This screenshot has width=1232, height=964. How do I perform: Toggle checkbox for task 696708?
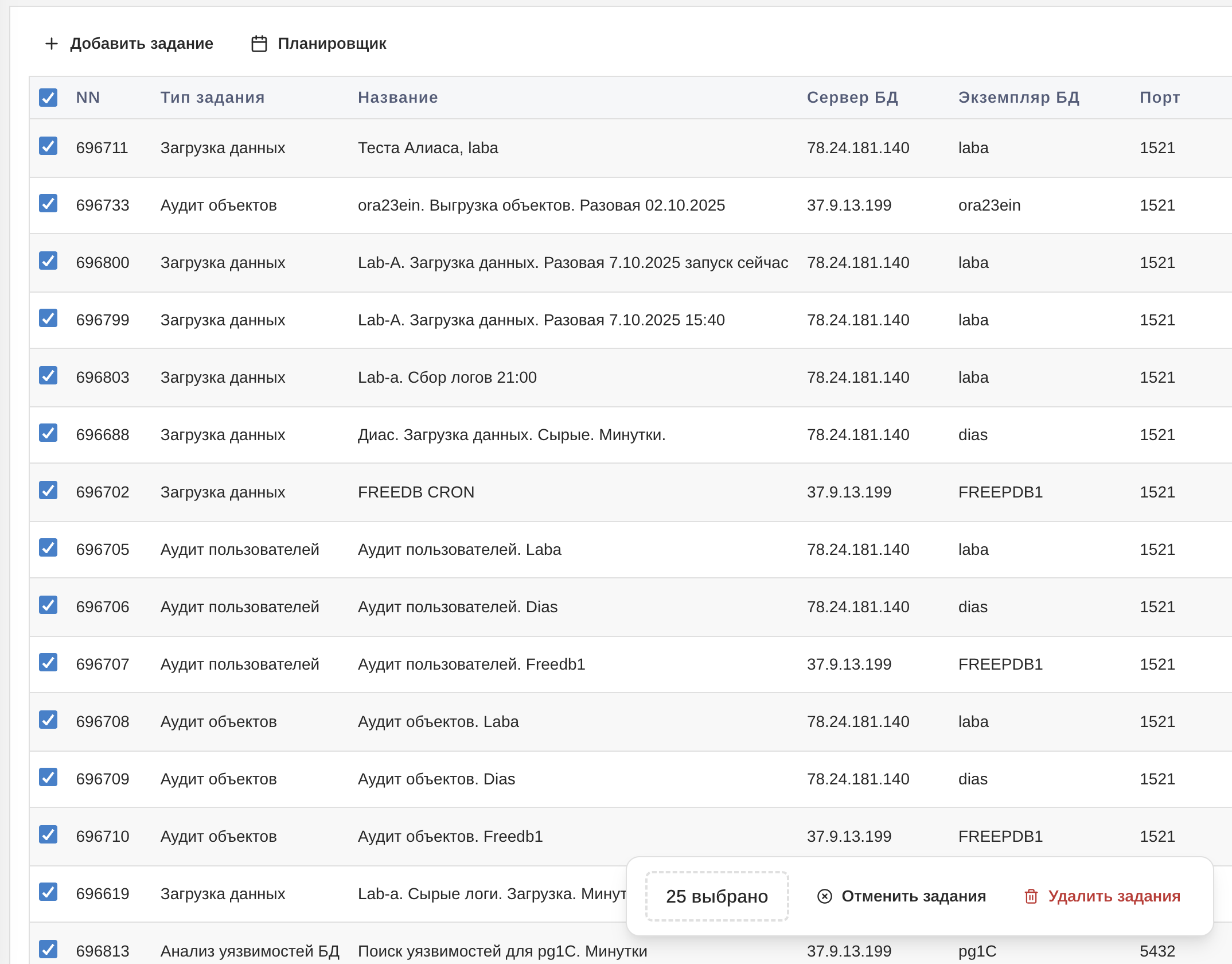pyautogui.click(x=48, y=720)
